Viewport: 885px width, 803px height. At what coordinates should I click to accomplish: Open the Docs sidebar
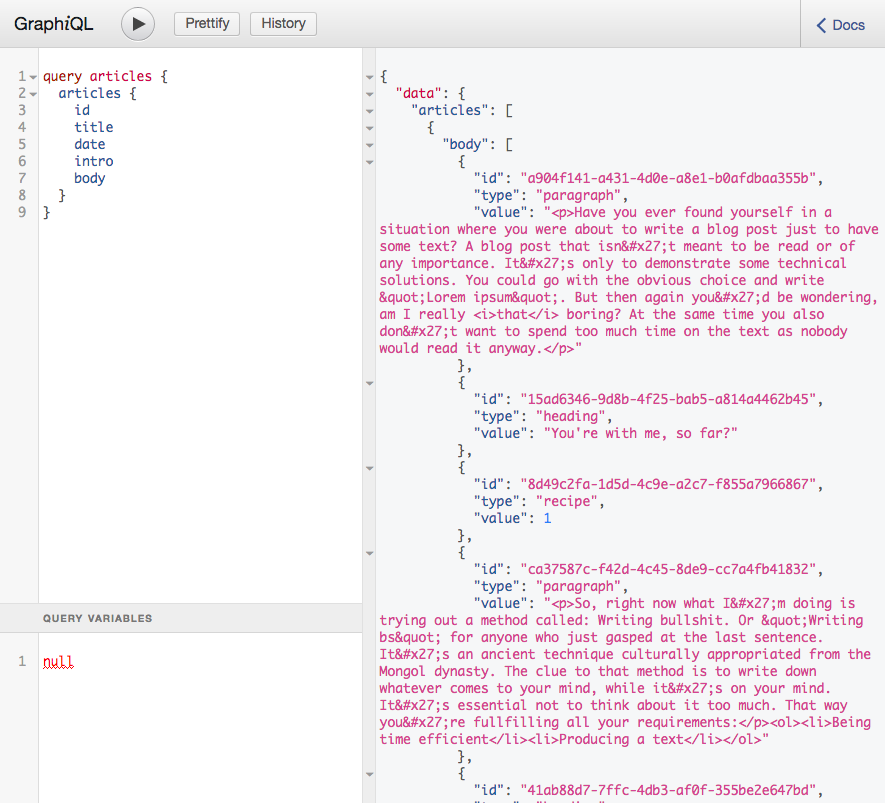pyautogui.click(x=840, y=25)
